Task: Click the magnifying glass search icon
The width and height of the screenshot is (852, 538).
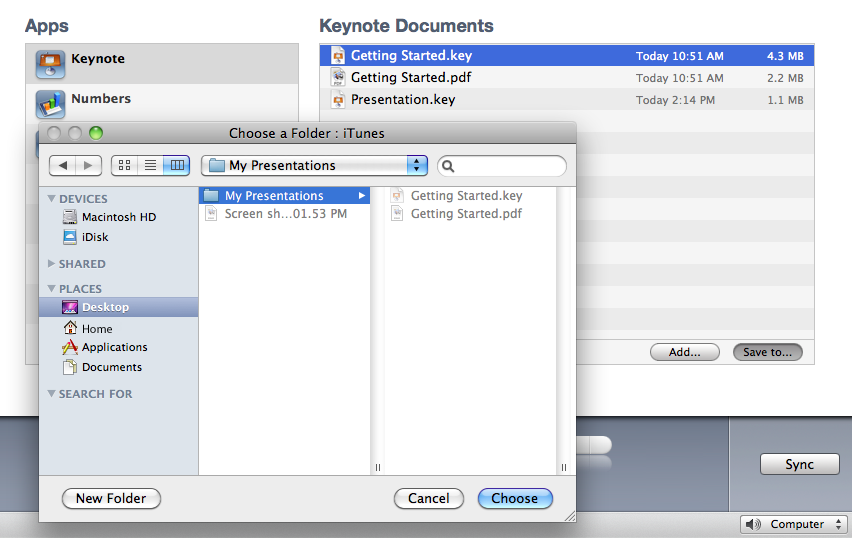Action: [448, 166]
